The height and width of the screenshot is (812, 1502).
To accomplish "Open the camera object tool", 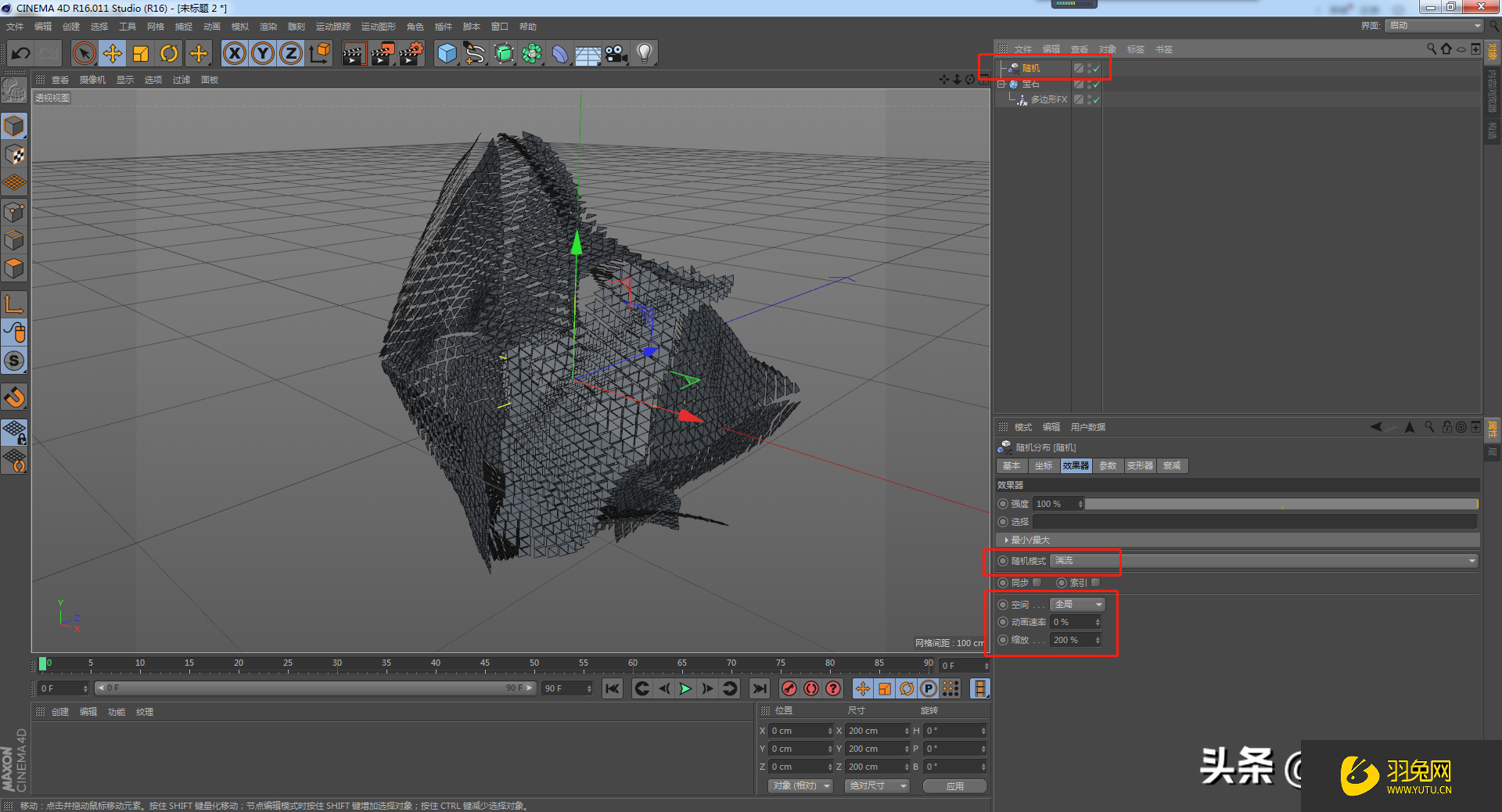I will pyautogui.click(x=616, y=54).
